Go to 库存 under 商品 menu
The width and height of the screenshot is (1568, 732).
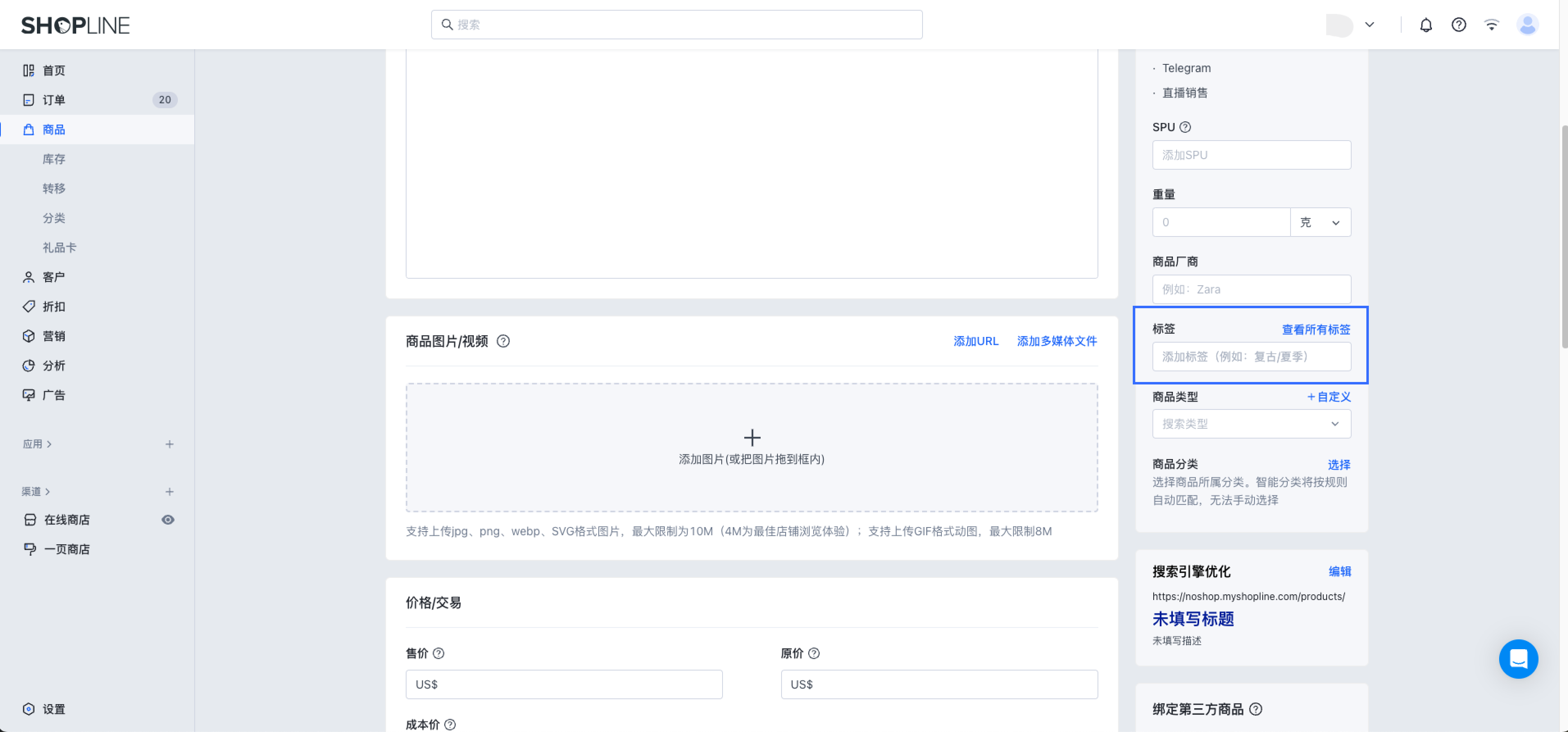(x=54, y=159)
